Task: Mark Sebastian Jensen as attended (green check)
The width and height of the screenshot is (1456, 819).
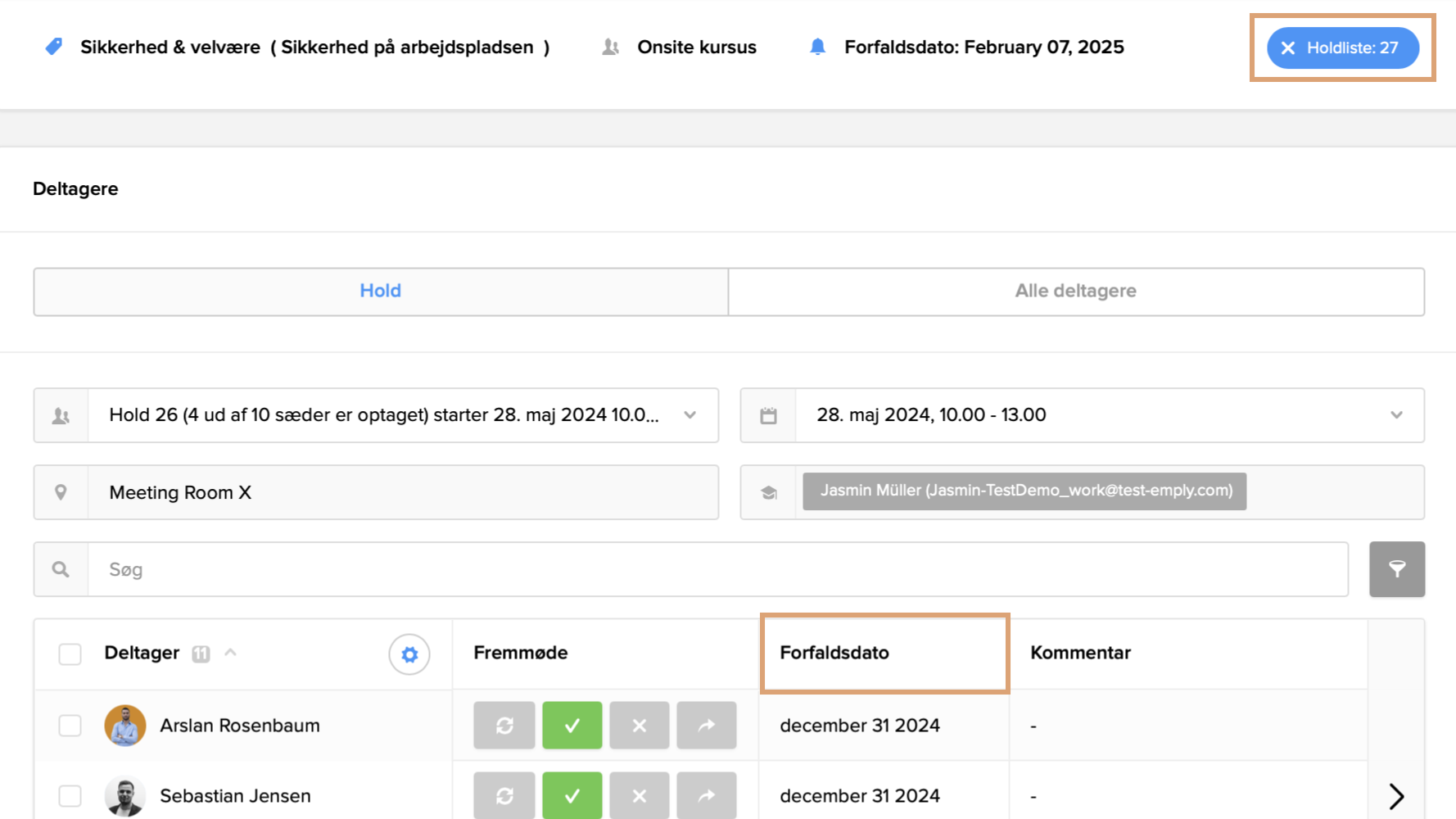Action: tap(572, 795)
